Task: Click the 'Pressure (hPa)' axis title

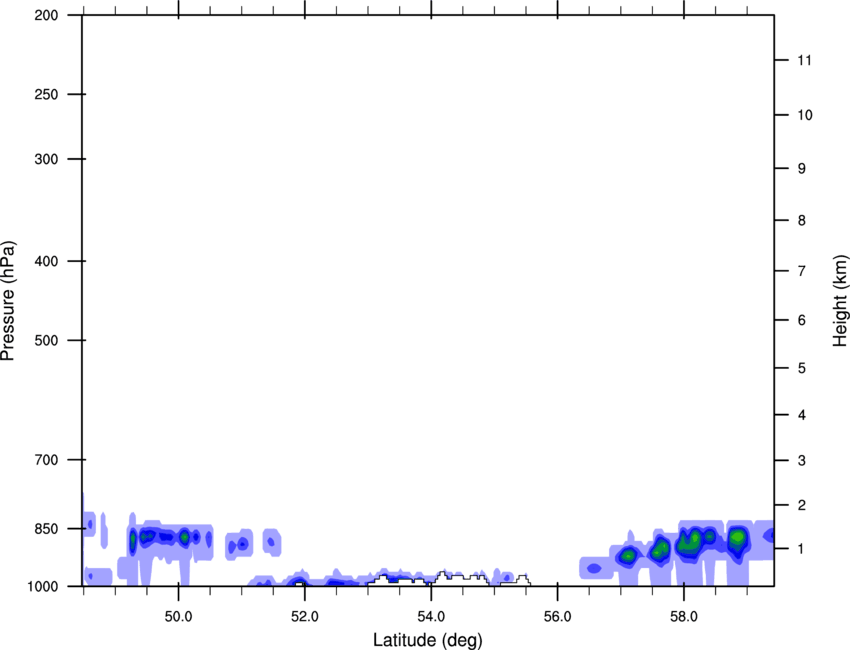Action: point(8,301)
